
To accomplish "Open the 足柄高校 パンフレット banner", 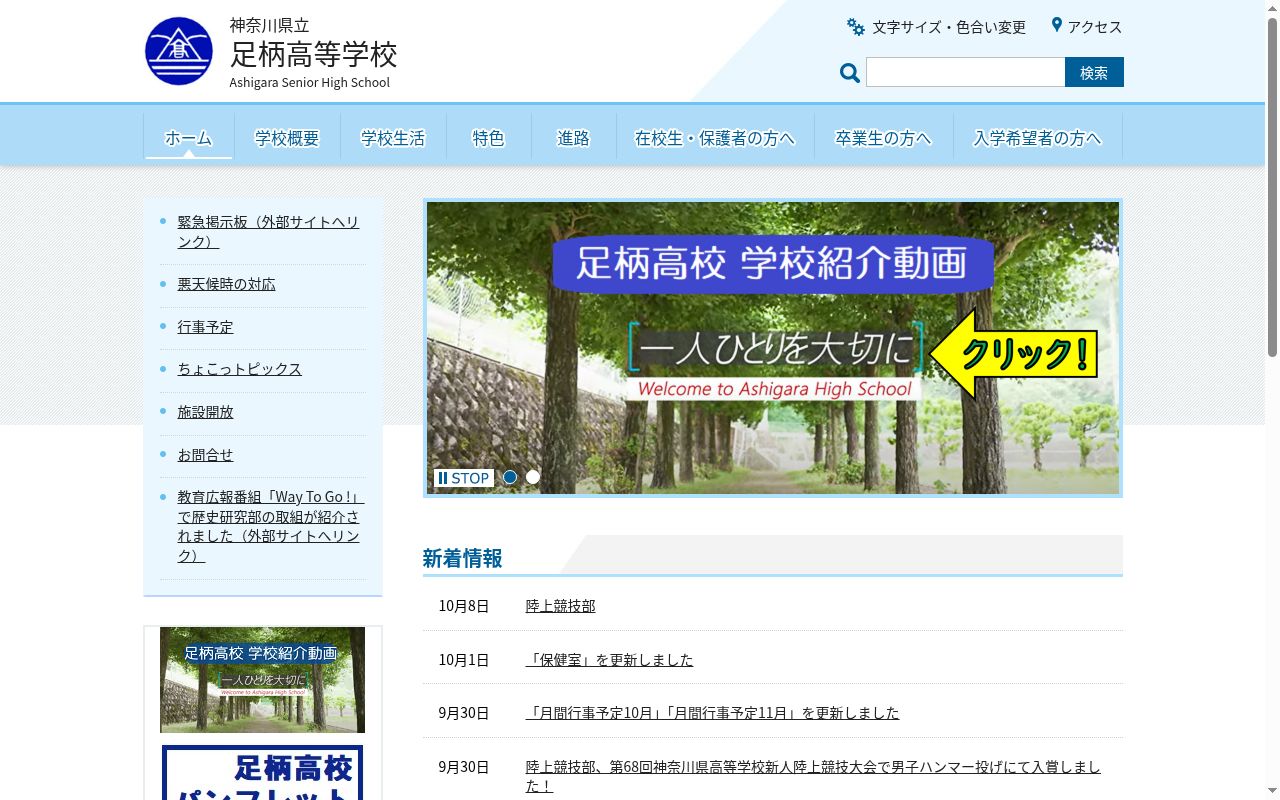I will (262, 772).
